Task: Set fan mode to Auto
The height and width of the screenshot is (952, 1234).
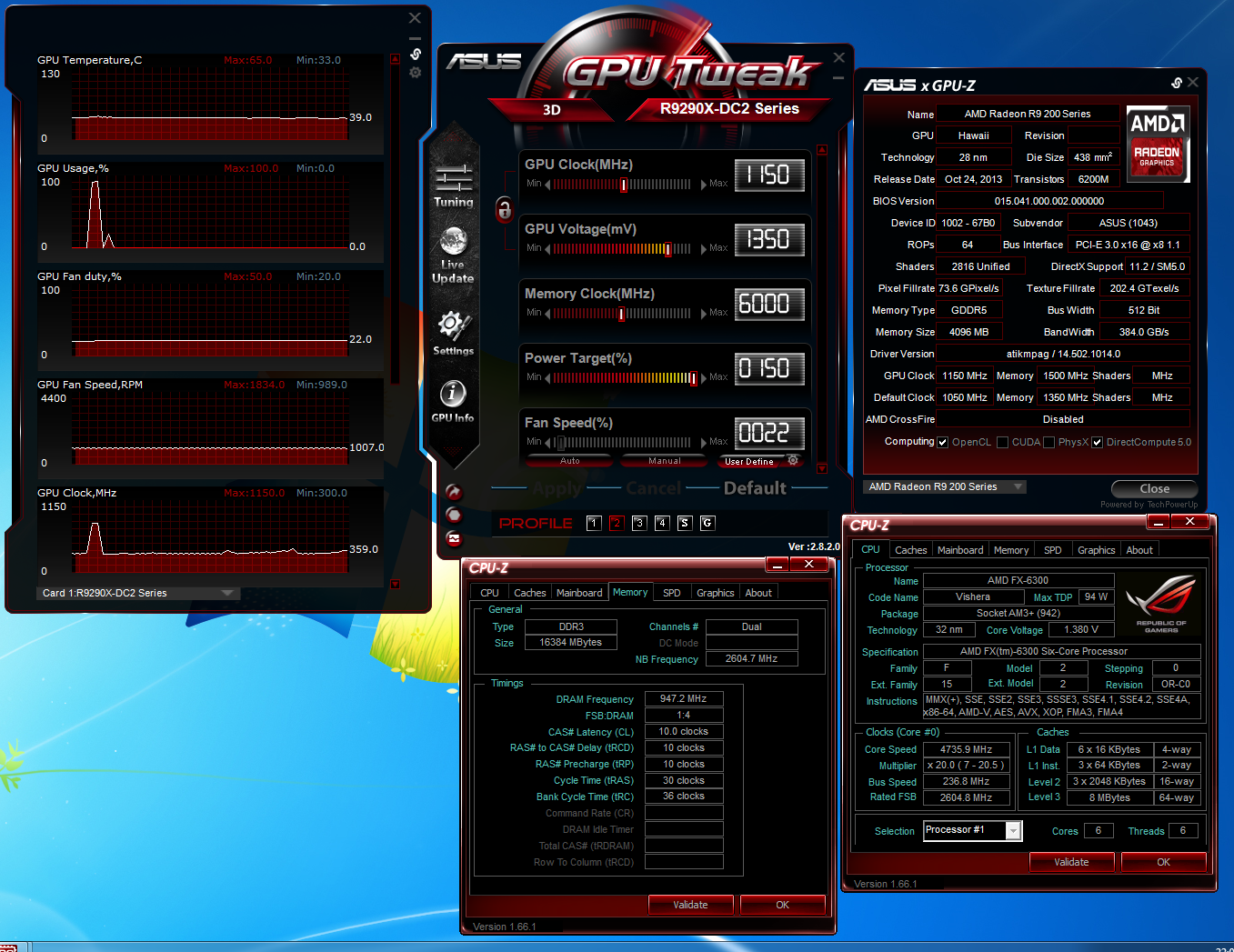Action: [x=570, y=461]
